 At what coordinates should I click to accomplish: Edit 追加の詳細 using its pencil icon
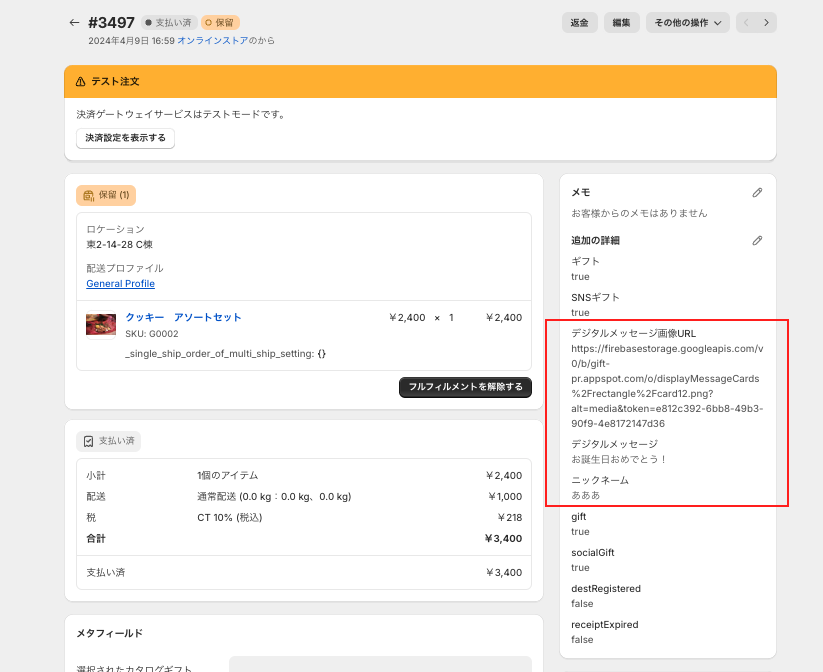pyautogui.click(x=757, y=240)
